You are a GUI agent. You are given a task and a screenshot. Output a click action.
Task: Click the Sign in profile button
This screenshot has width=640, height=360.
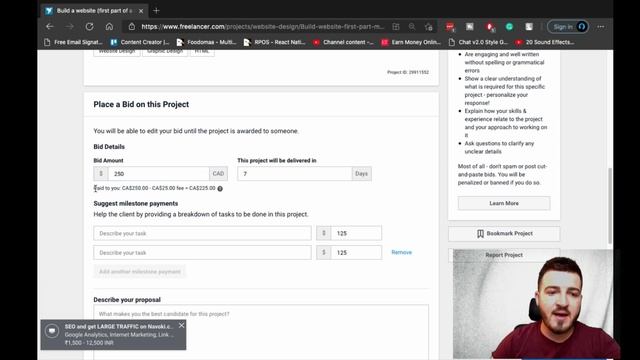pos(568,27)
